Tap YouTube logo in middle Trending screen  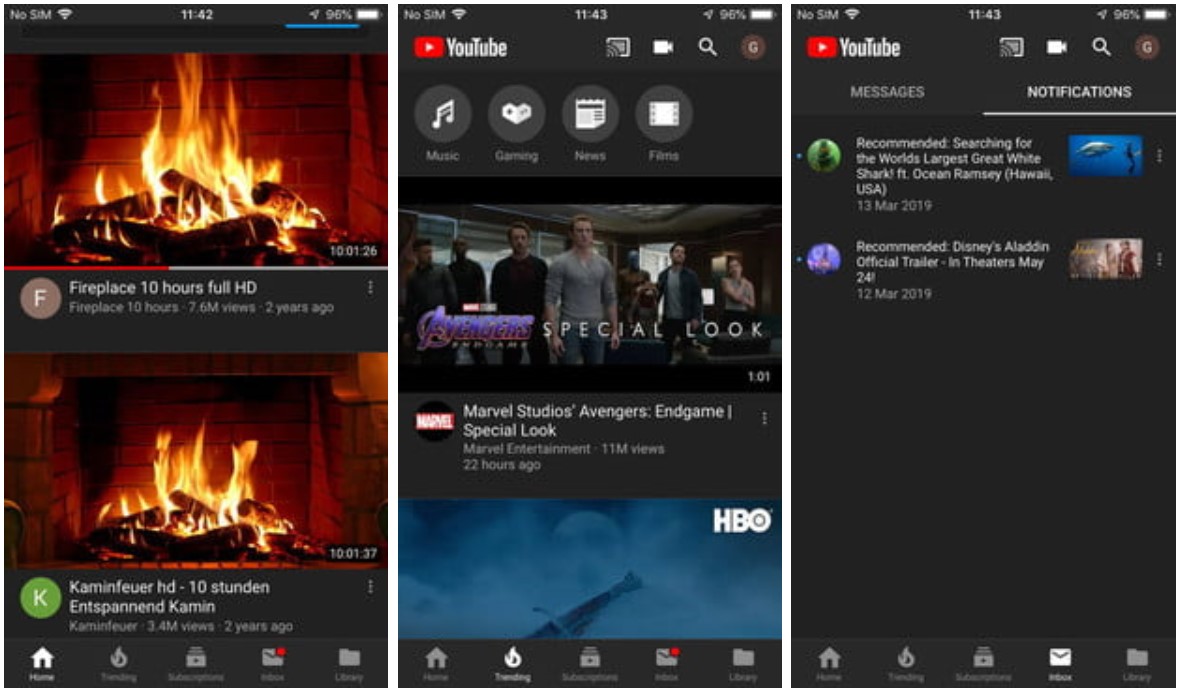[461, 47]
